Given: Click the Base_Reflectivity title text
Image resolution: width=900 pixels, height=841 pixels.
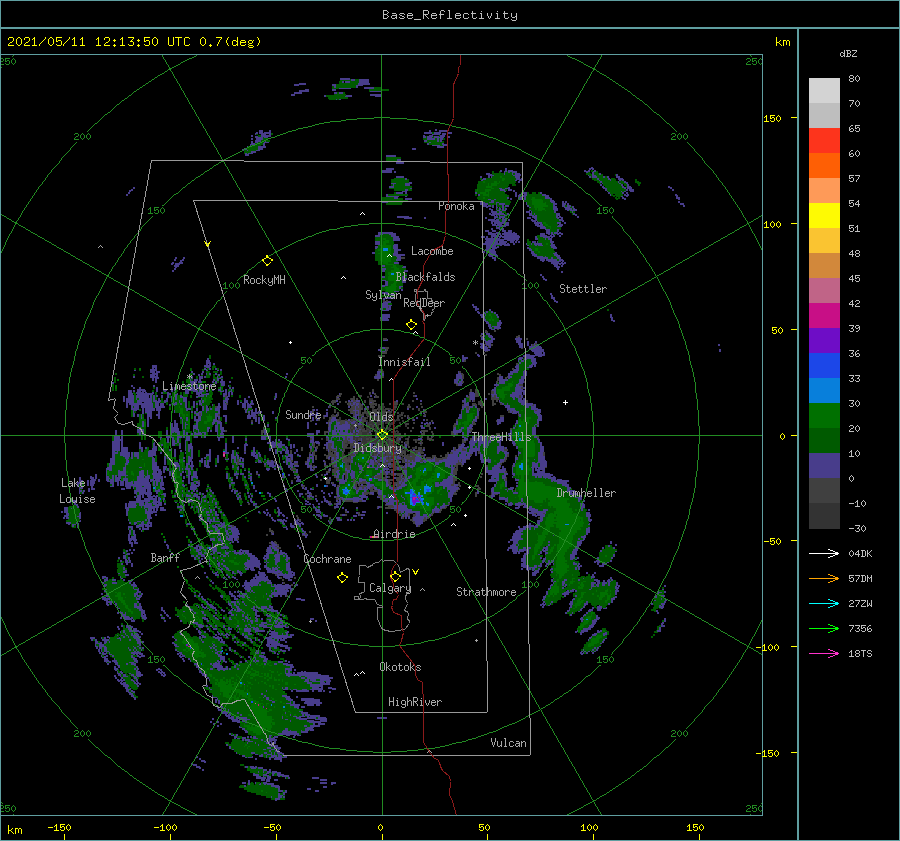Looking at the screenshot, I should pos(450,15).
